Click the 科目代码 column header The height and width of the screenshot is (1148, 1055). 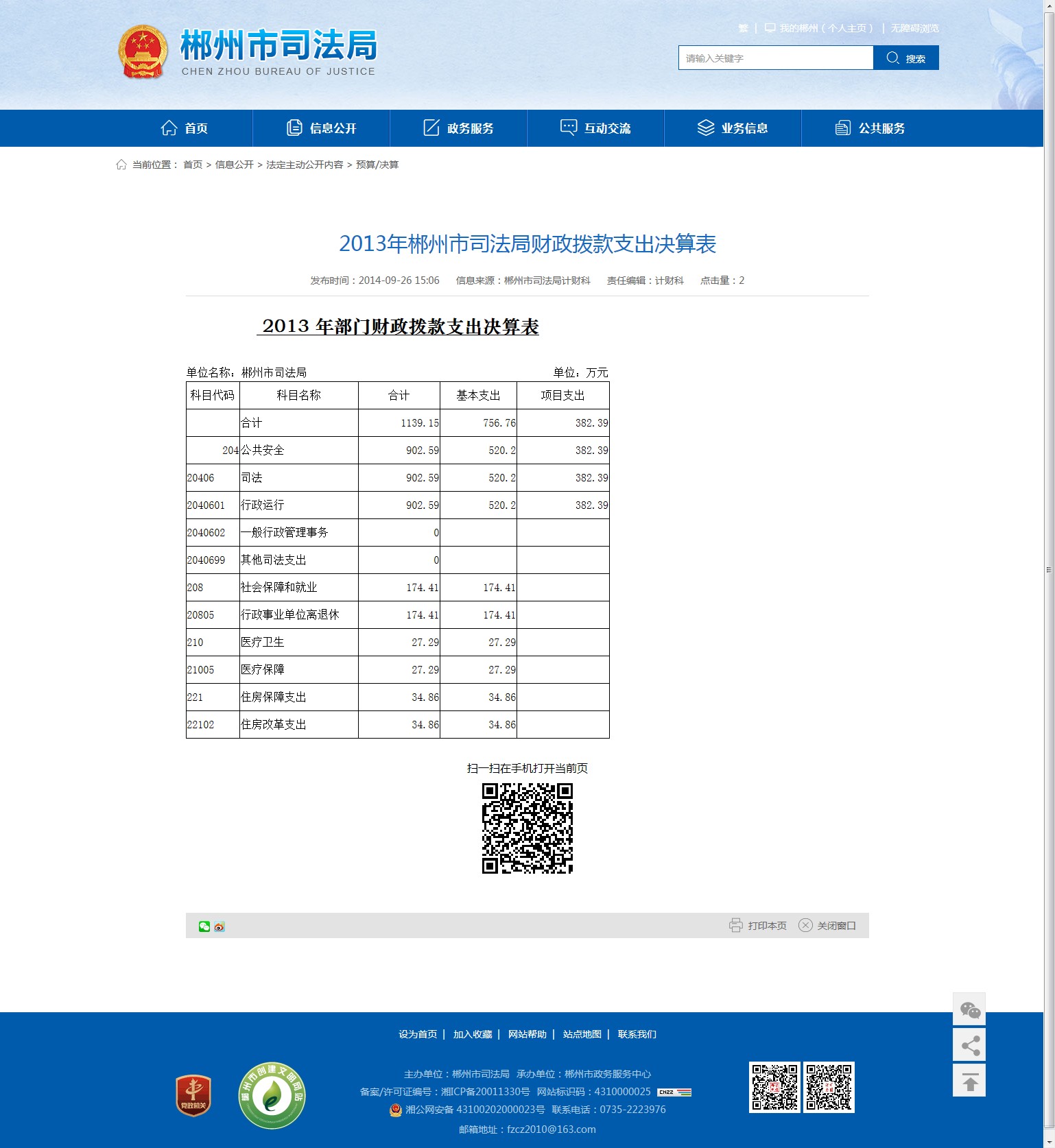pyautogui.click(x=213, y=395)
